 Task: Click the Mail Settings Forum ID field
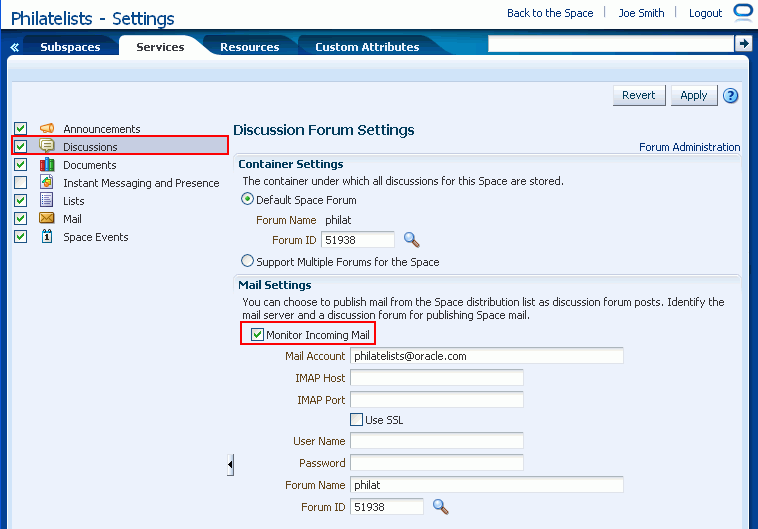coord(387,507)
